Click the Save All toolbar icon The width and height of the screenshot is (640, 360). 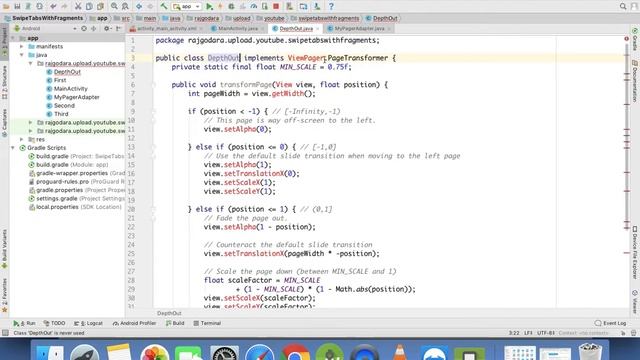tap(17, 6)
